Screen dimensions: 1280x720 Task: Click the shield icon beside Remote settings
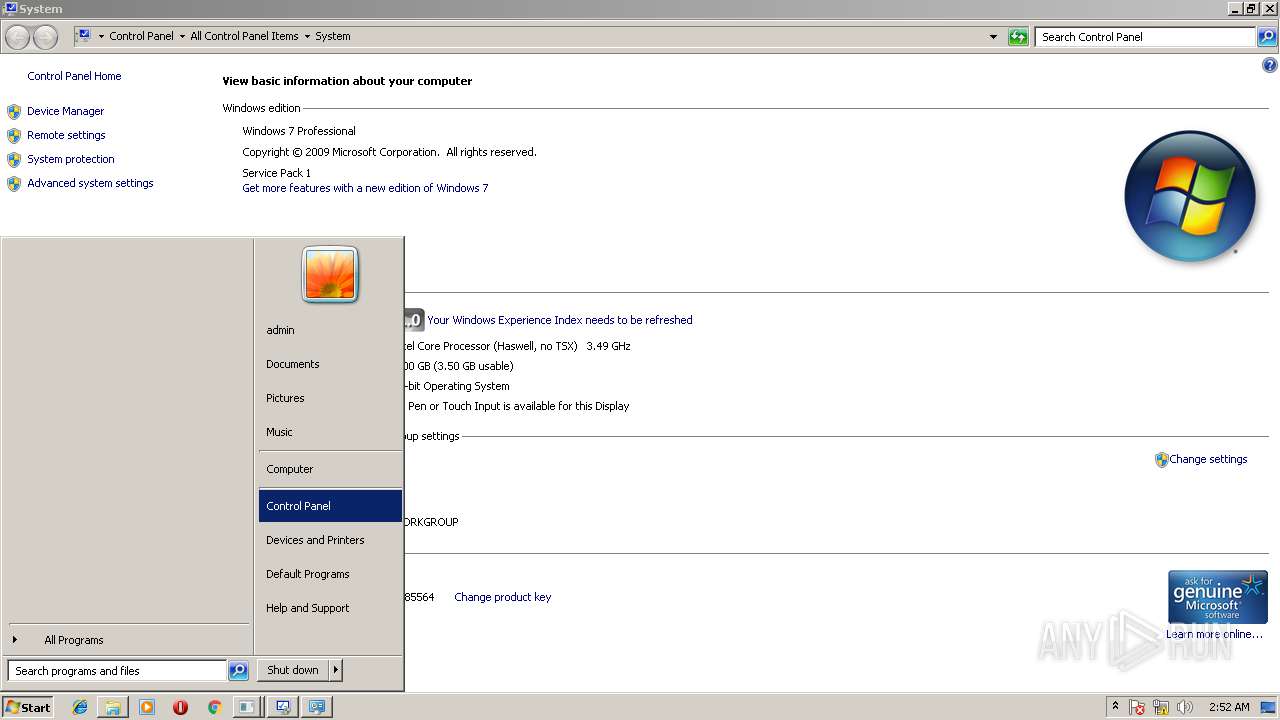coord(14,135)
